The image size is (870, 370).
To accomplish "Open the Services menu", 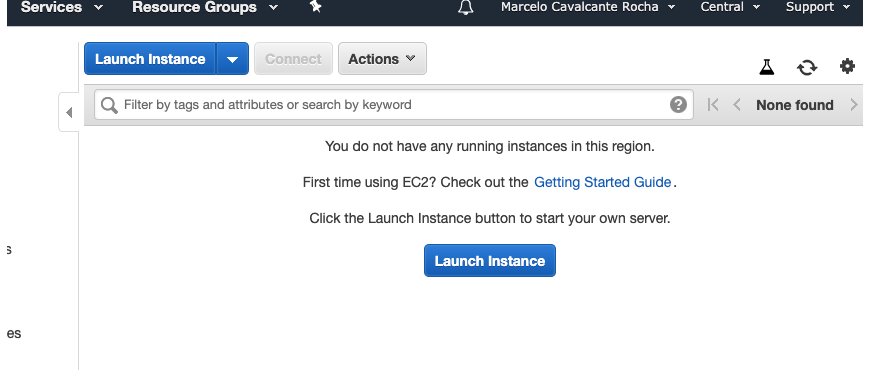I will point(62,7).
